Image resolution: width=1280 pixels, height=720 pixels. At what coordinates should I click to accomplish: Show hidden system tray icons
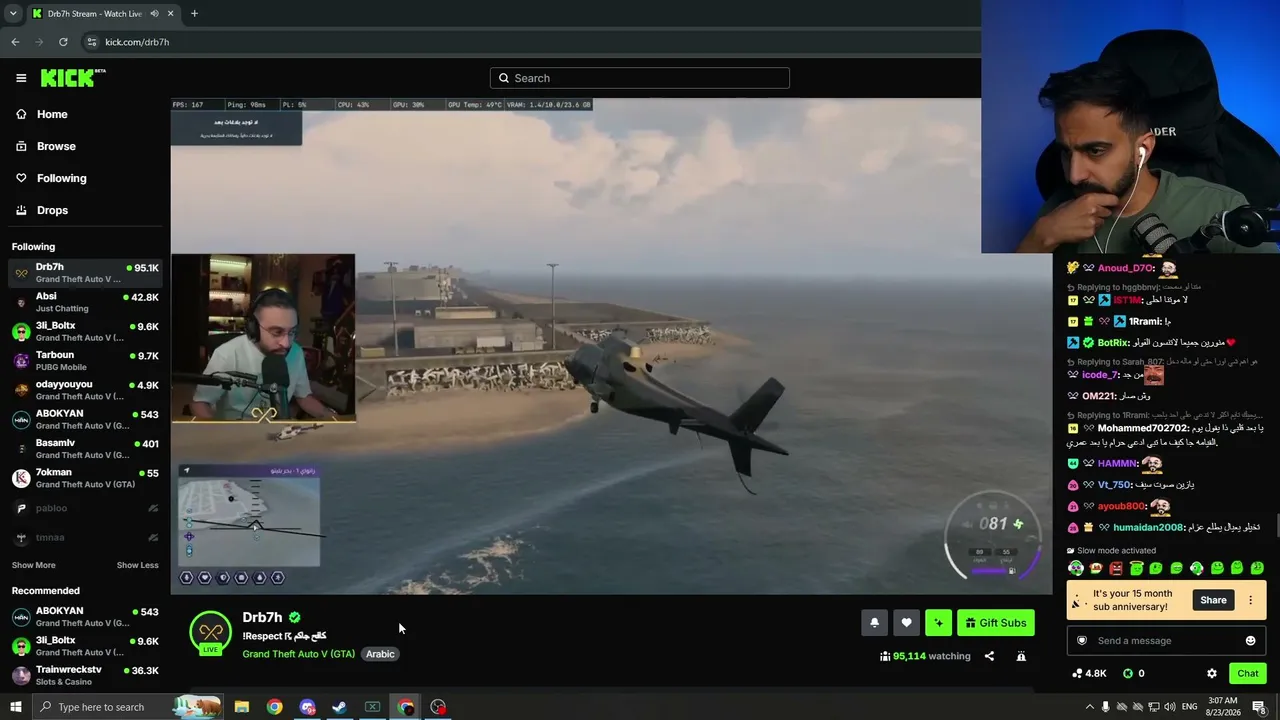(1090, 707)
